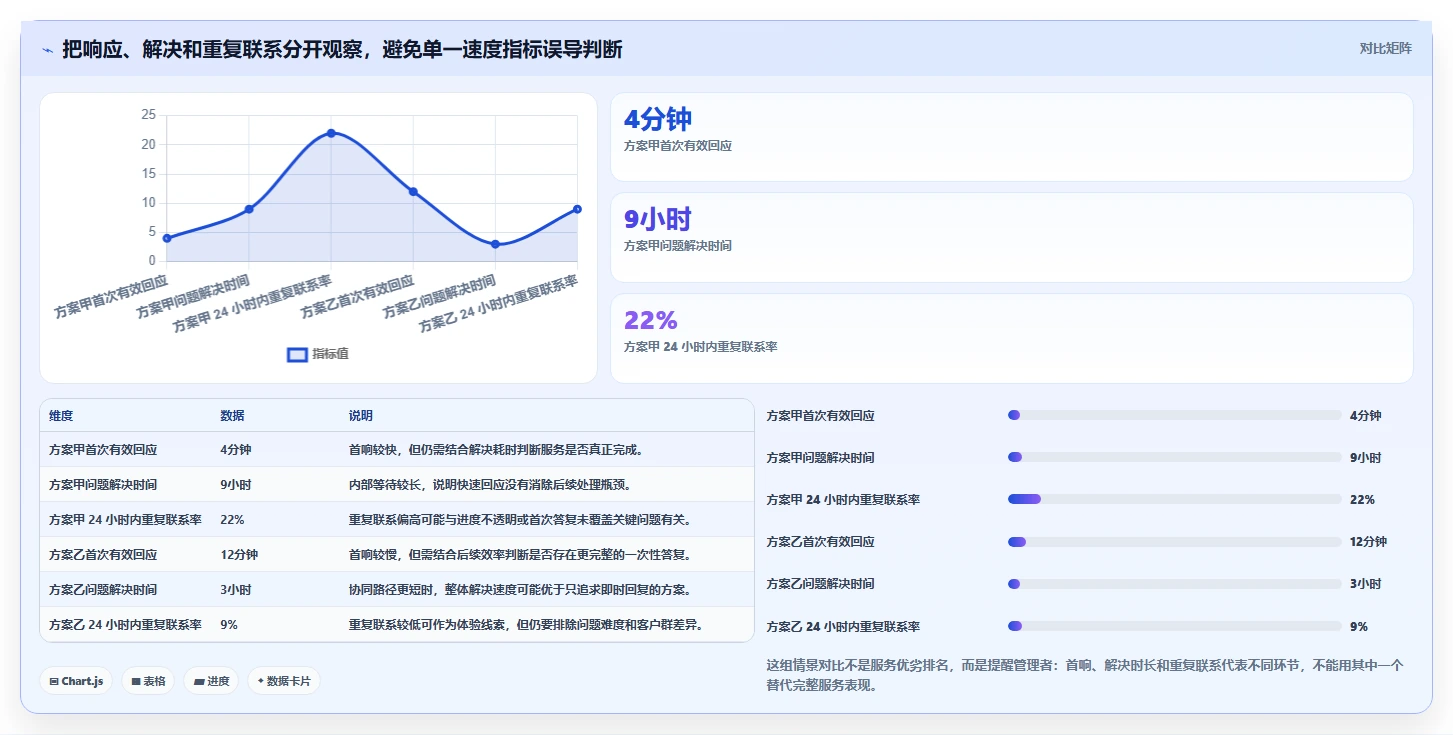Screen dimensions: 1453x735
Task: Click table cell 方案乙问题解决时间
Action: click(x=103, y=590)
